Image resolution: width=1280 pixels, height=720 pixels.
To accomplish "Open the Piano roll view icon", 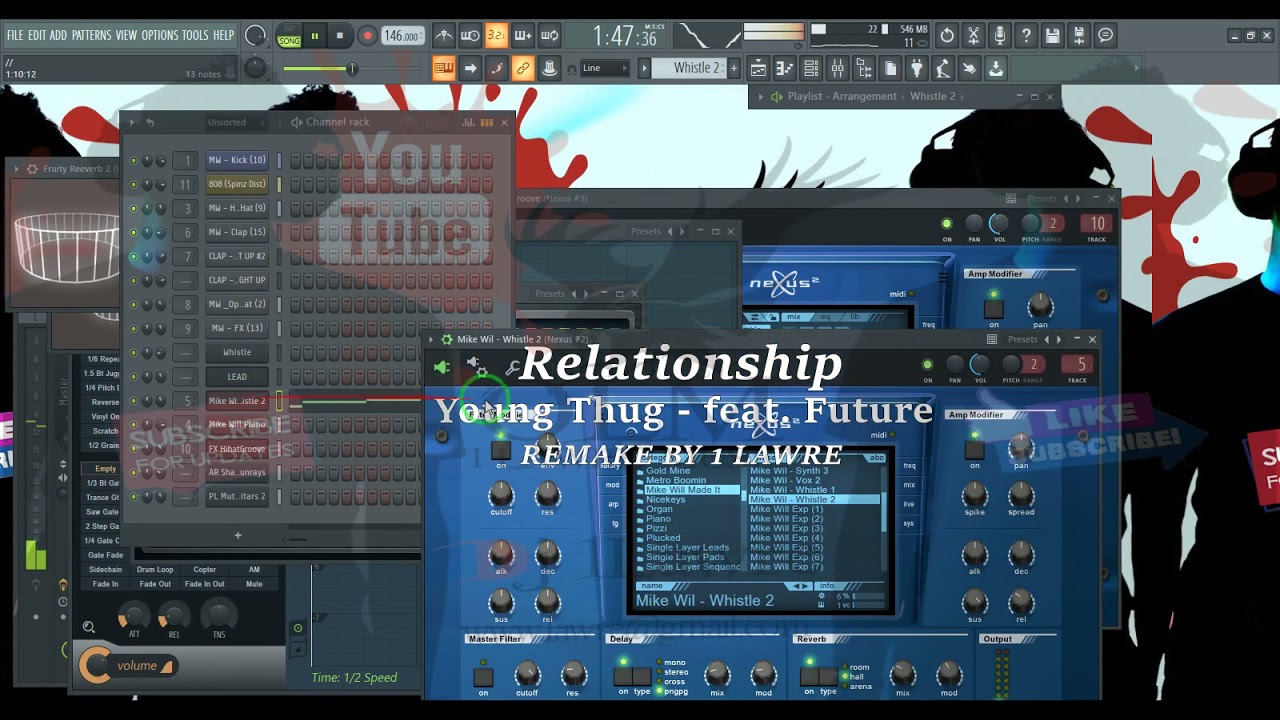I will coord(785,68).
